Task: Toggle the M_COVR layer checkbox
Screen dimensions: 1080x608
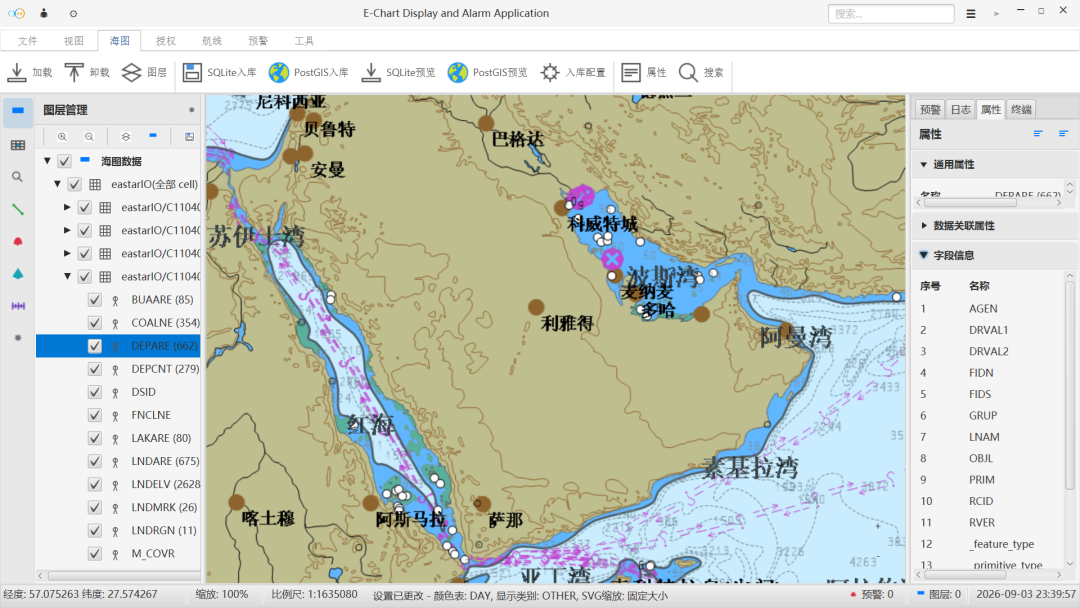Action: (94, 554)
